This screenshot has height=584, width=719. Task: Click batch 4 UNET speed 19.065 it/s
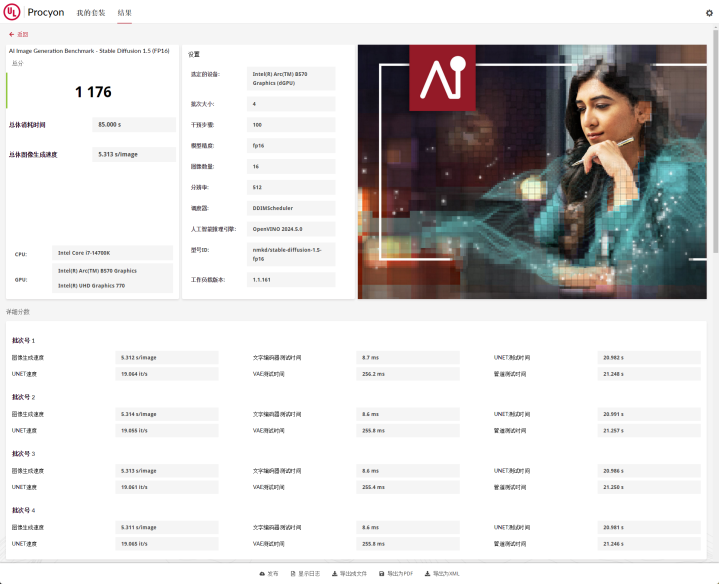(166, 544)
